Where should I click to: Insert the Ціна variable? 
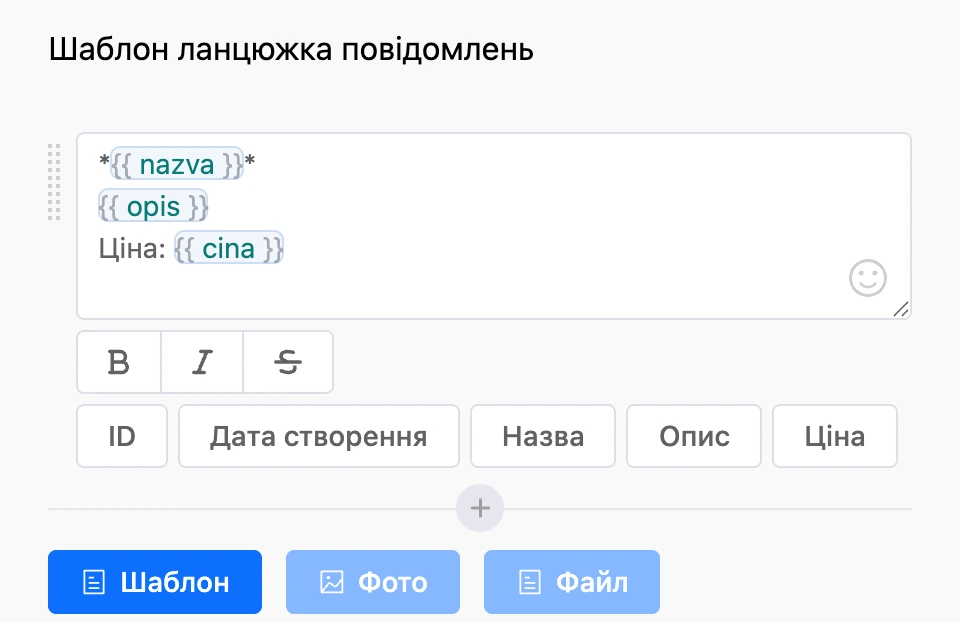(x=834, y=436)
